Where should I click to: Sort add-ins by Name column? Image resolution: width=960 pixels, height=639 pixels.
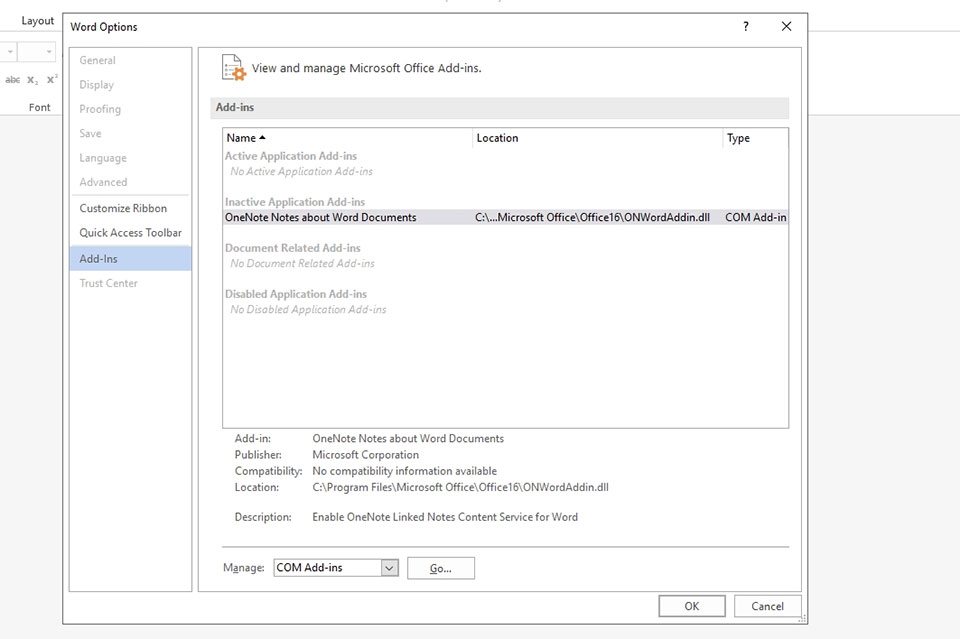348,138
